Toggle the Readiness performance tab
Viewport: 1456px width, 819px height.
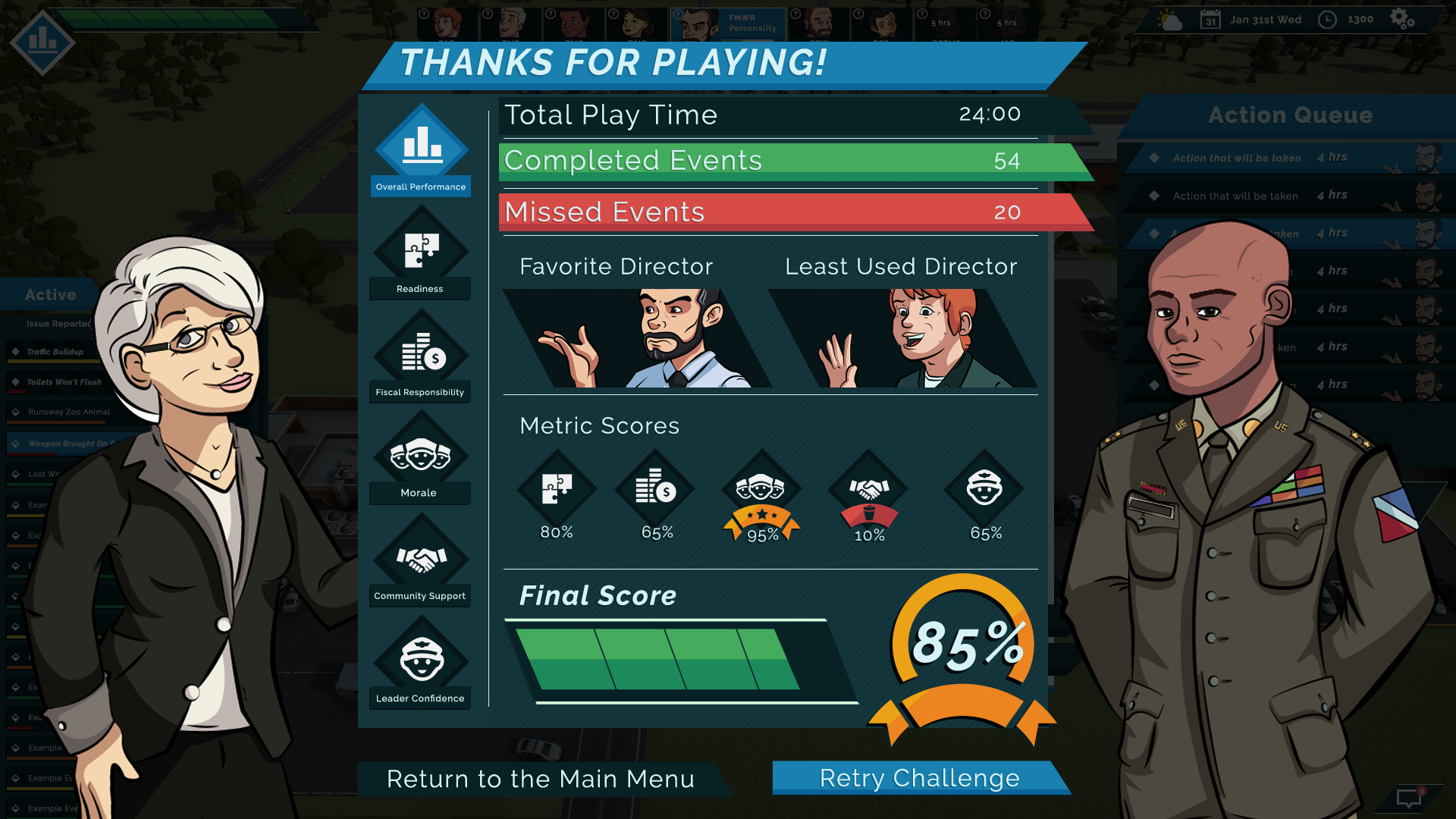click(x=419, y=253)
